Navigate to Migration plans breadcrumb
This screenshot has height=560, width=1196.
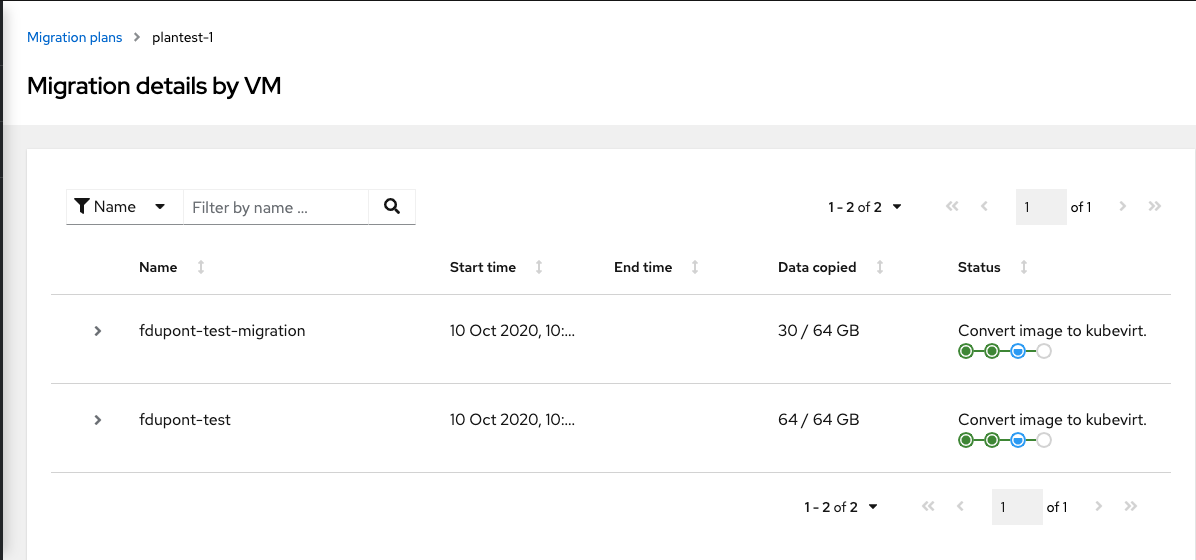point(74,37)
